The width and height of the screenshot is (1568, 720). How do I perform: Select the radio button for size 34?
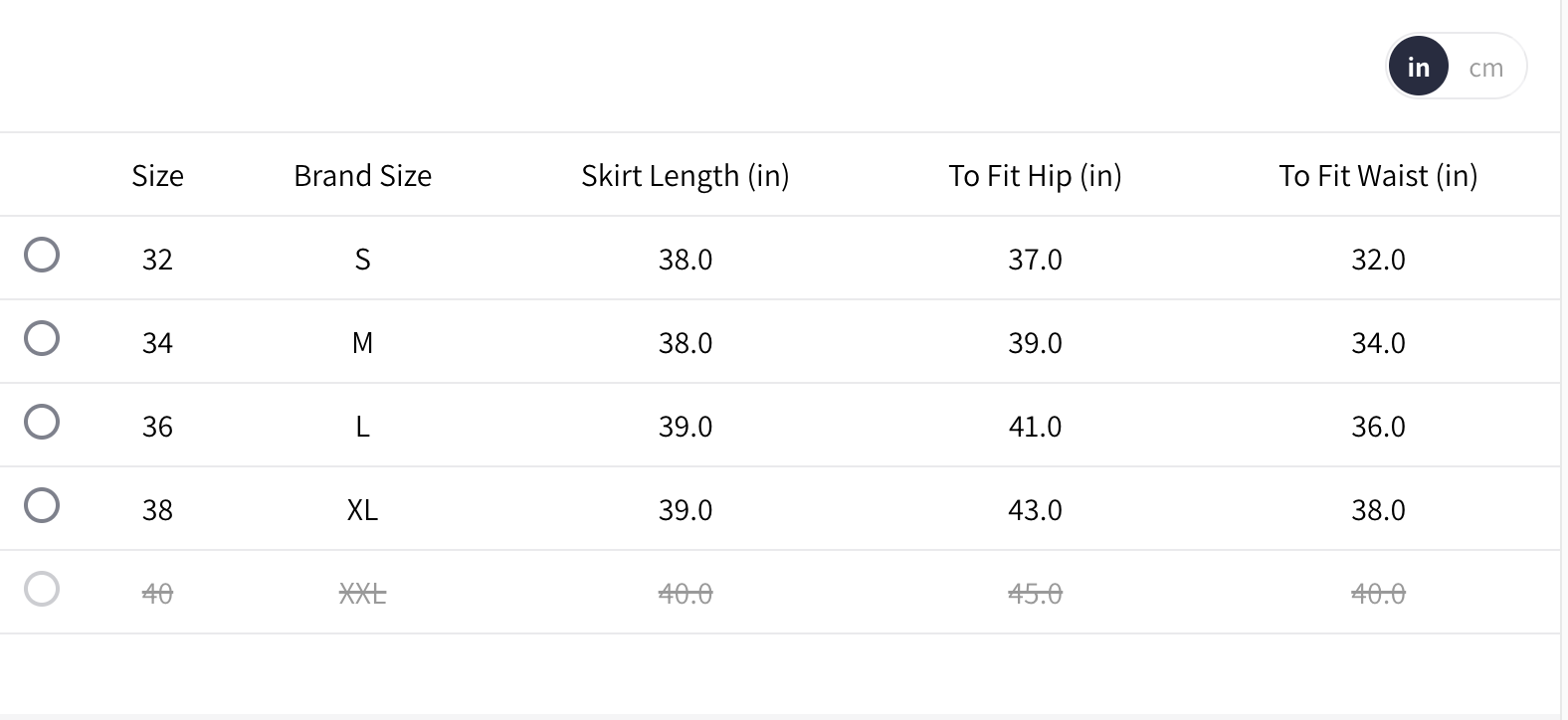(x=42, y=338)
